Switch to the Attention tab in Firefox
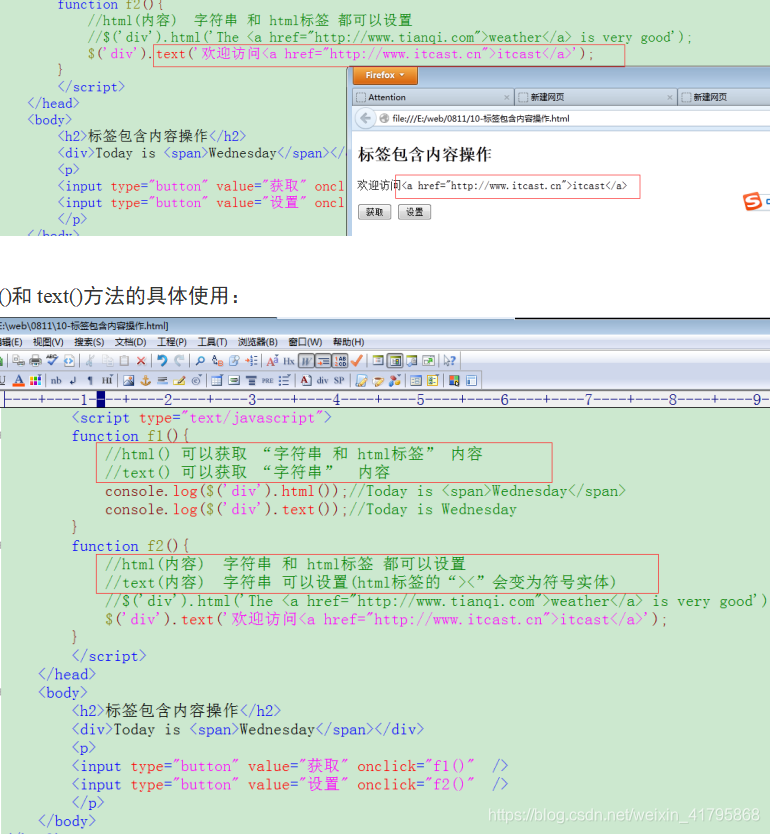Viewport: 770px width, 834px height. pyautogui.click(x=433, y=97)
